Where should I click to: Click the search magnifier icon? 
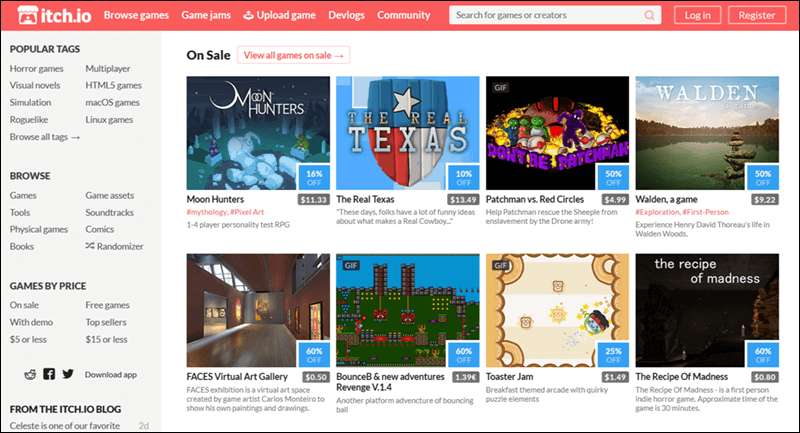(649, 15)
